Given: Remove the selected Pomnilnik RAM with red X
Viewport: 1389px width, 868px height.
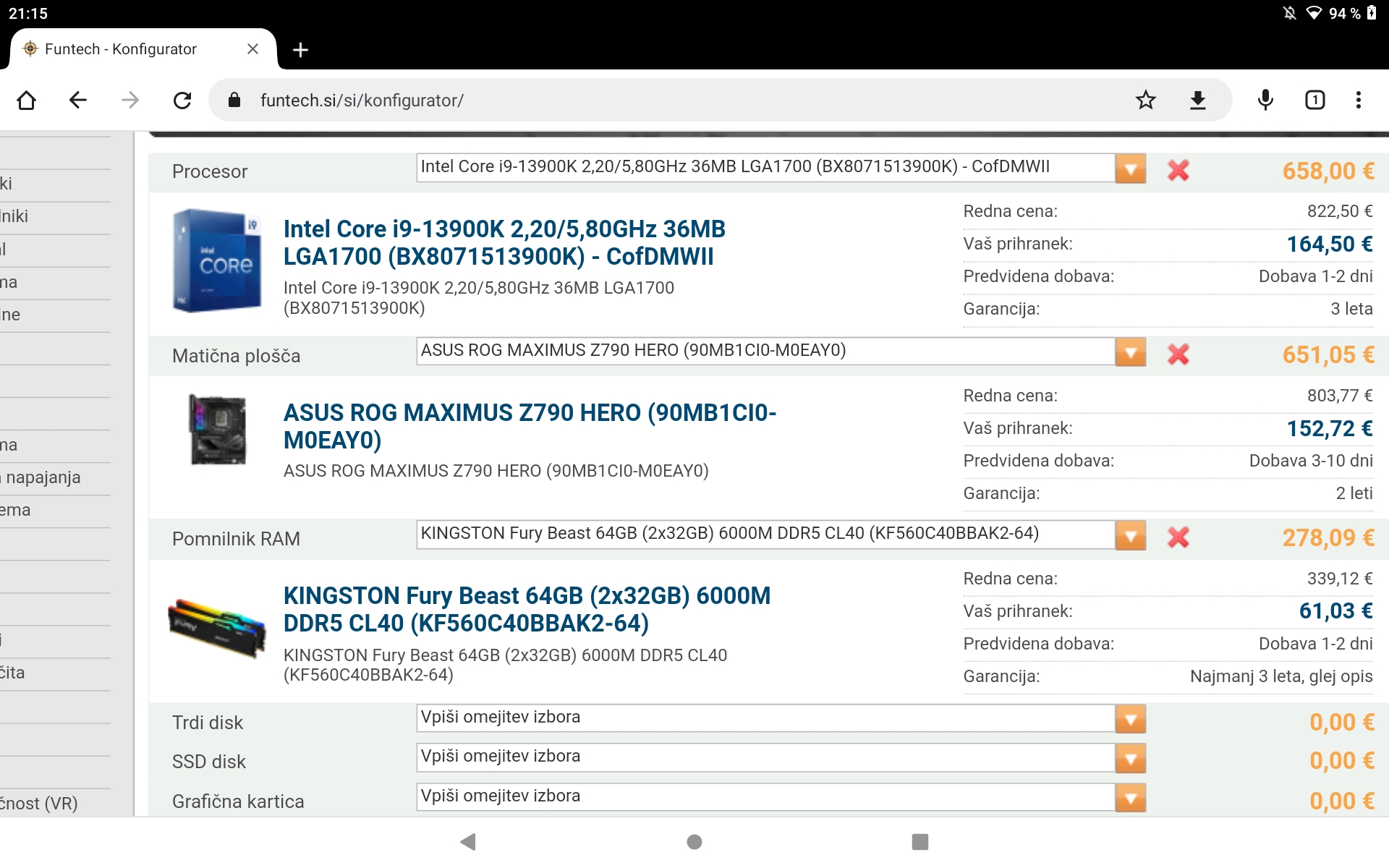Looking at the screenshot, I should [x=1178, y=537].
